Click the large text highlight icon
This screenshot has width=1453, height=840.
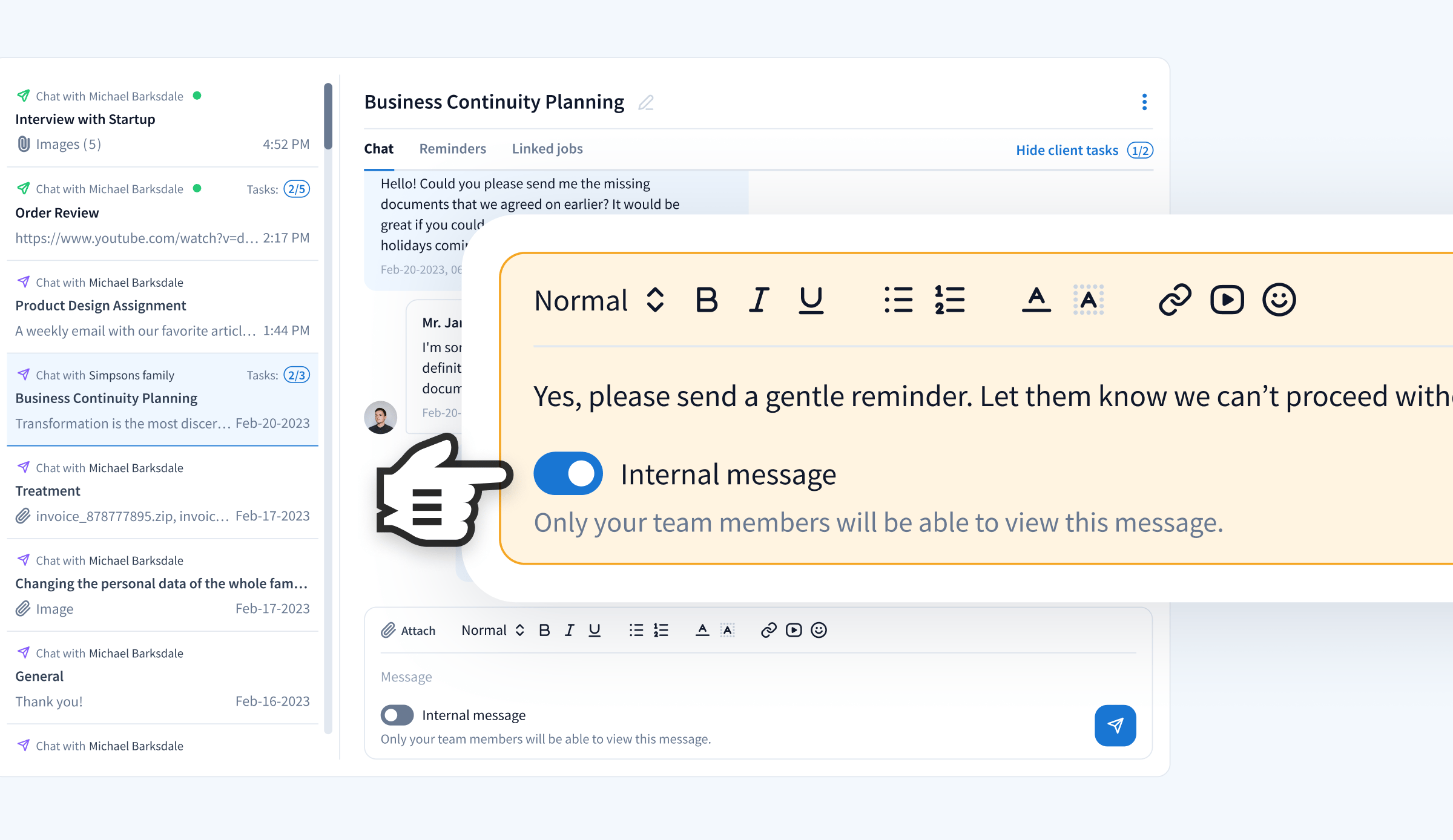(1089, 300)
